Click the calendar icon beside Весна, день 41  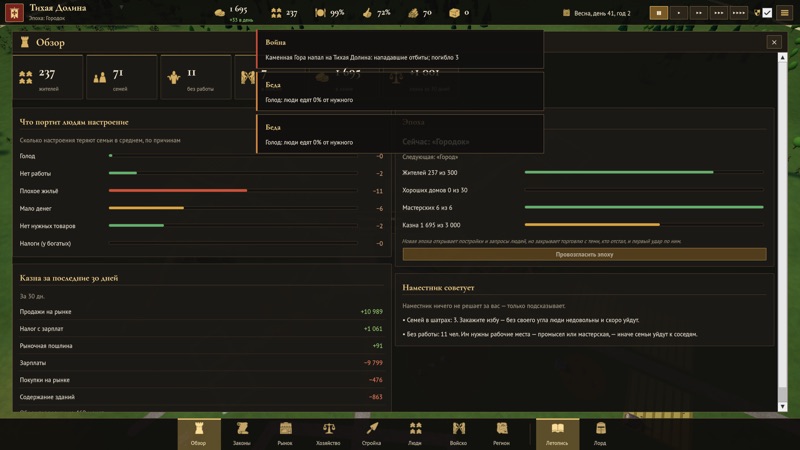tap(566, 13)
